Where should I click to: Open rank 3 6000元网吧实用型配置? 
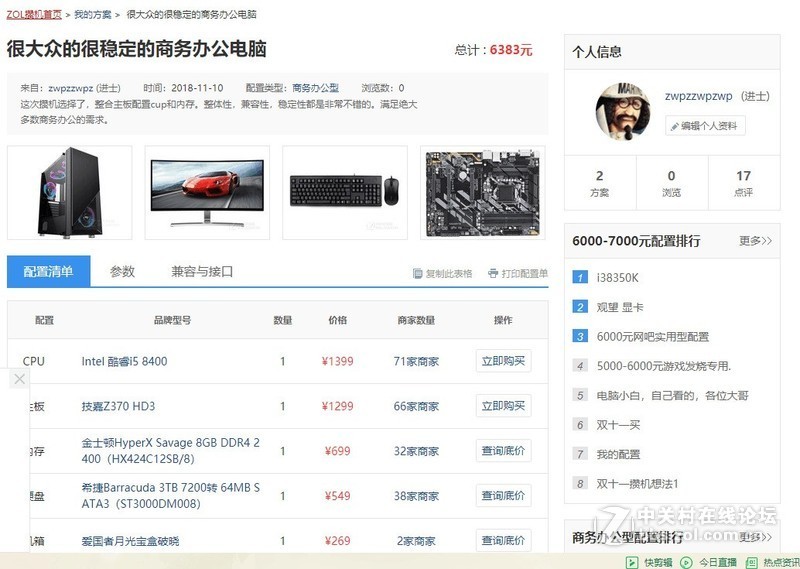click(x=653, y=337)
